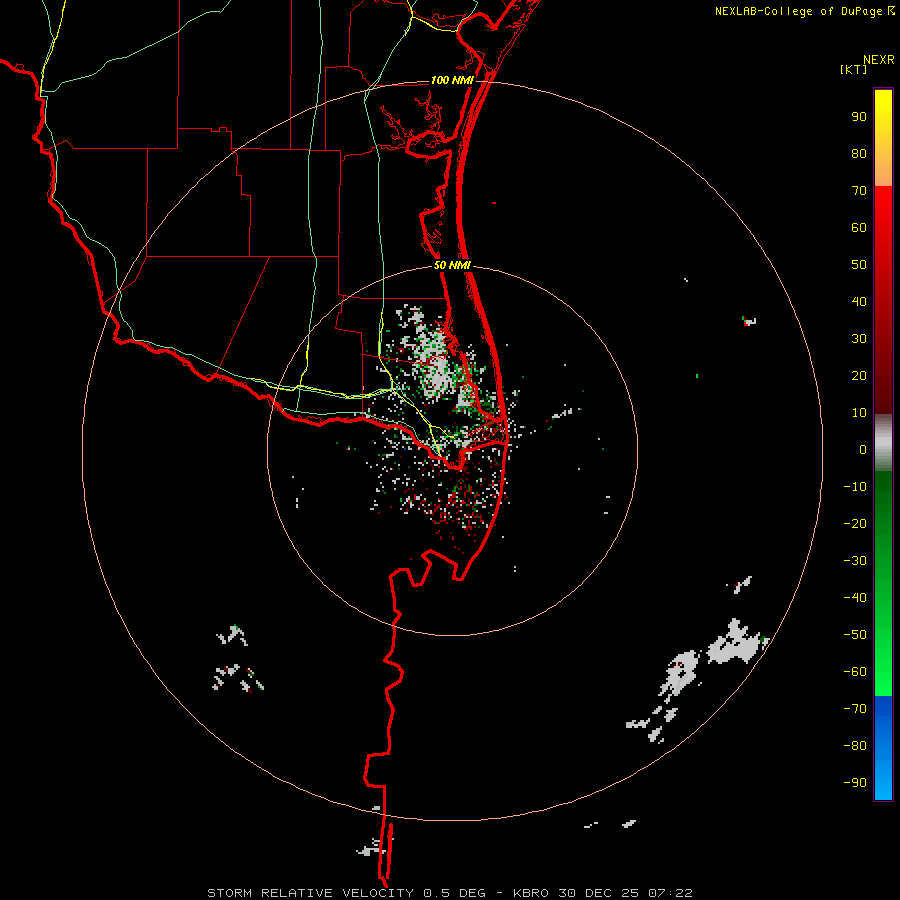Screen dimensions: 900x900
Task: Click the -10 value on the velocity scale
Action: [855, 487]
